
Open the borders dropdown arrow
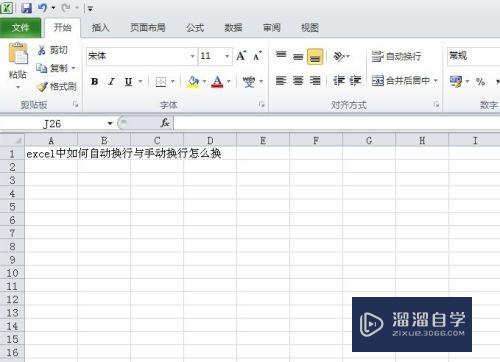[173, 81]
